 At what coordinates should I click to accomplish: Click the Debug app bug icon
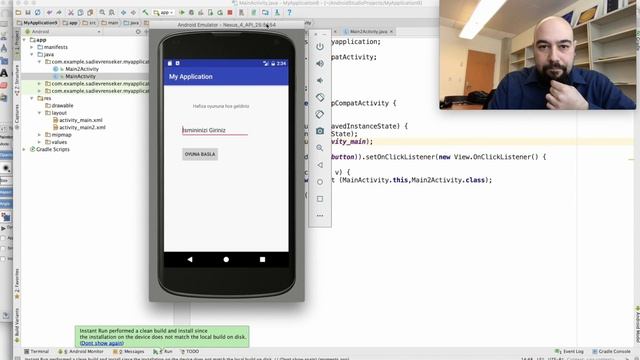pos(191,13)
